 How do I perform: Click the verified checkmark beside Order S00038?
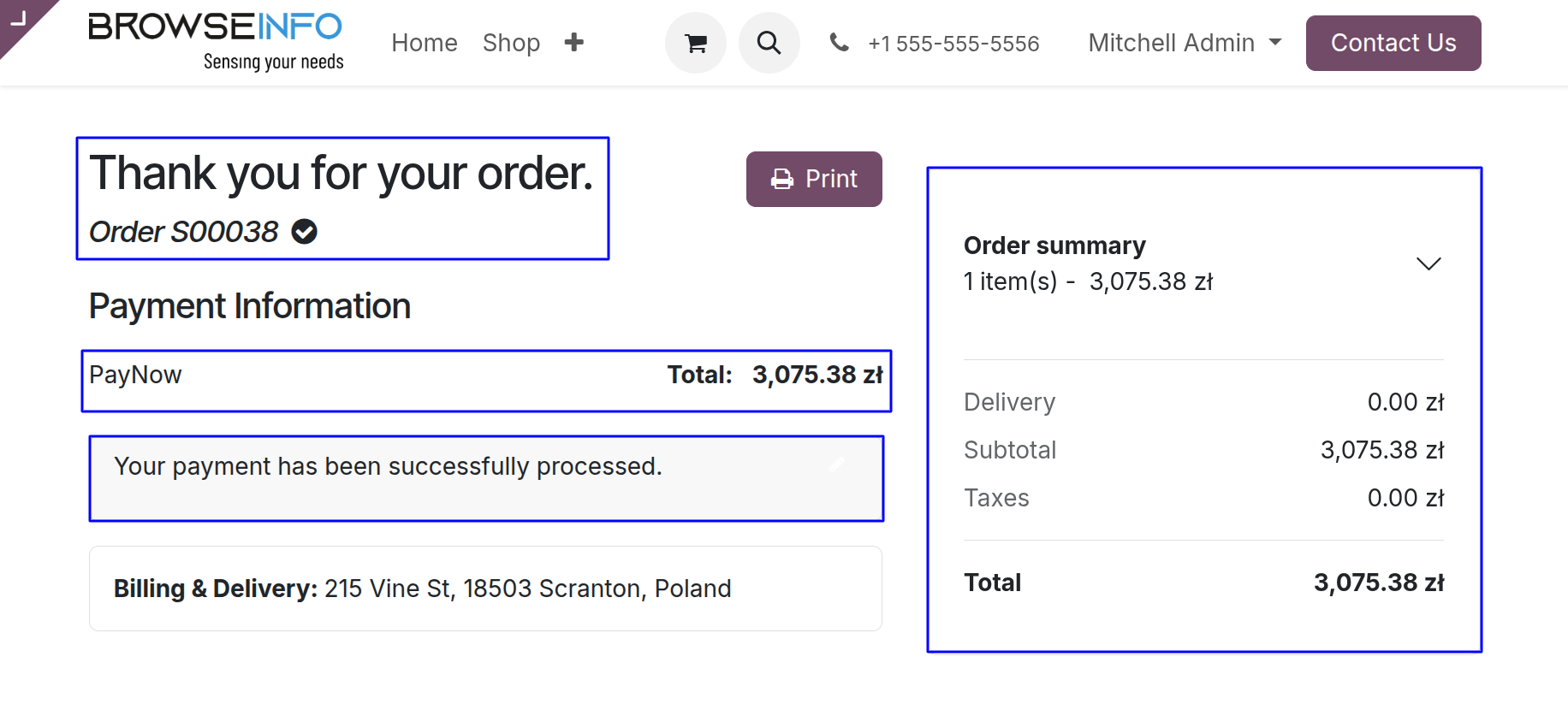(x=305, y=232)
